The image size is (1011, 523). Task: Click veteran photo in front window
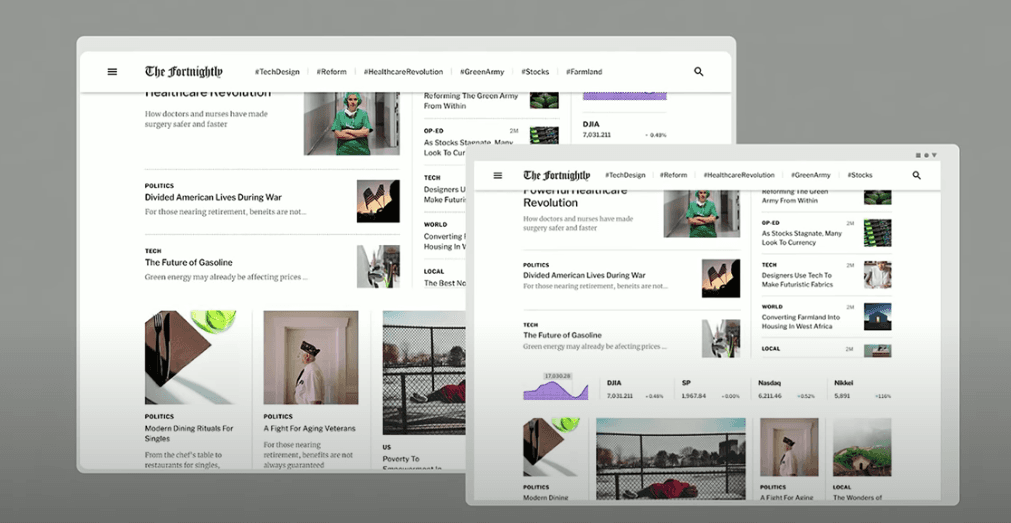(x=789, y=447)
